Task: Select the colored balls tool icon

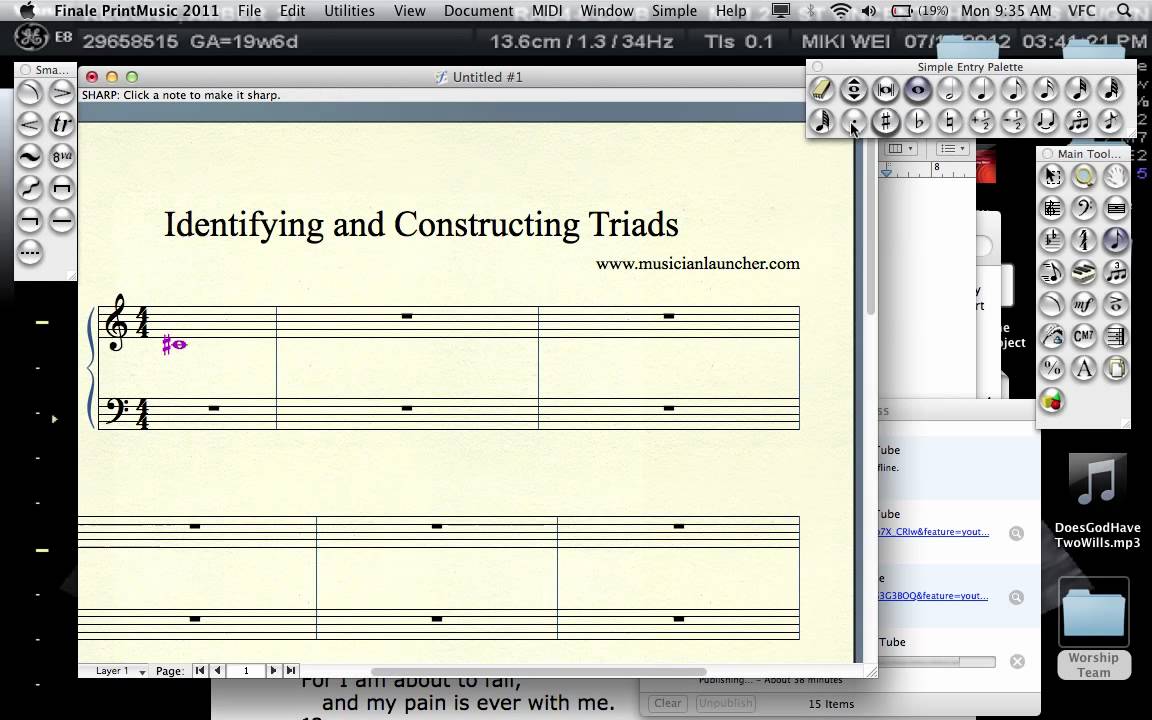Action: pyautogui.click(x=1052, y=400)
